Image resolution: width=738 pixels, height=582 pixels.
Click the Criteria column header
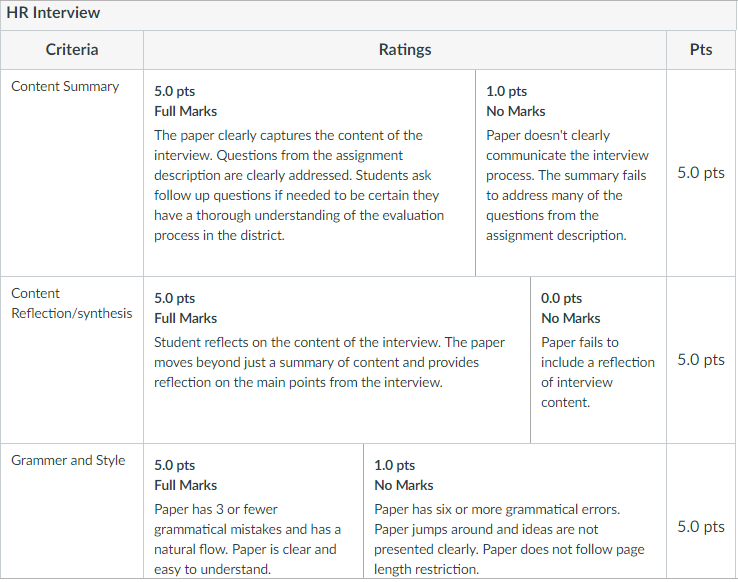click(x=72, y=49)
